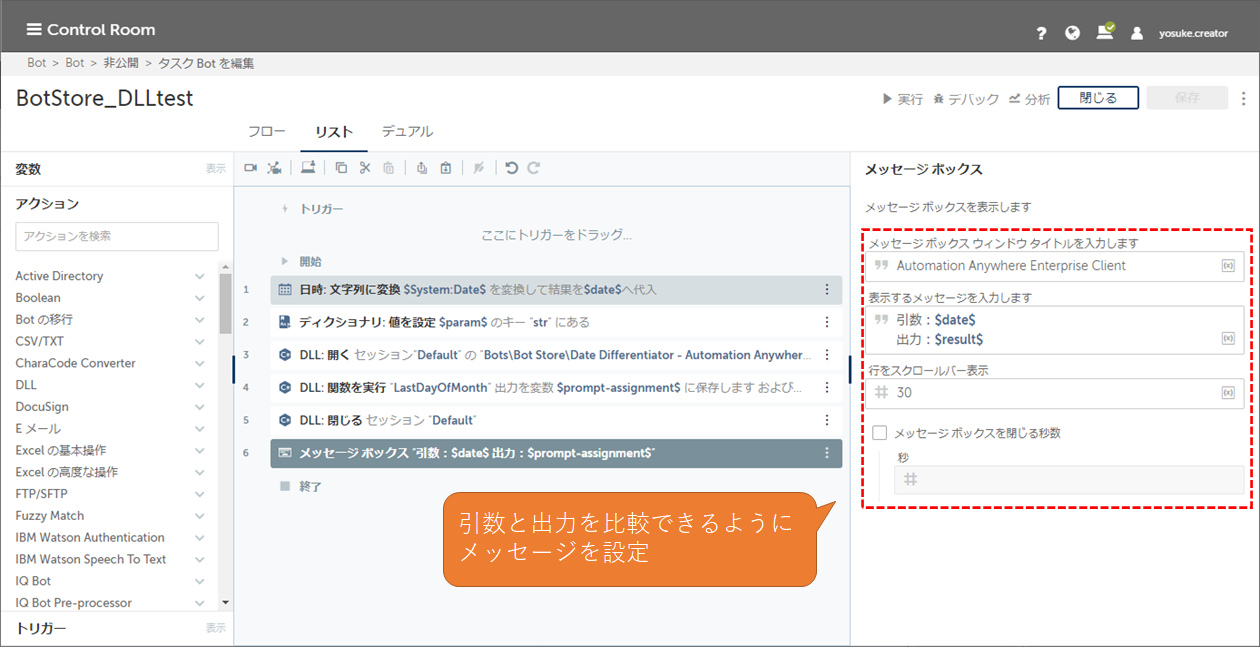Click the actions list vertical scrollbar
1260x647 pixels.
pos(225,302)
